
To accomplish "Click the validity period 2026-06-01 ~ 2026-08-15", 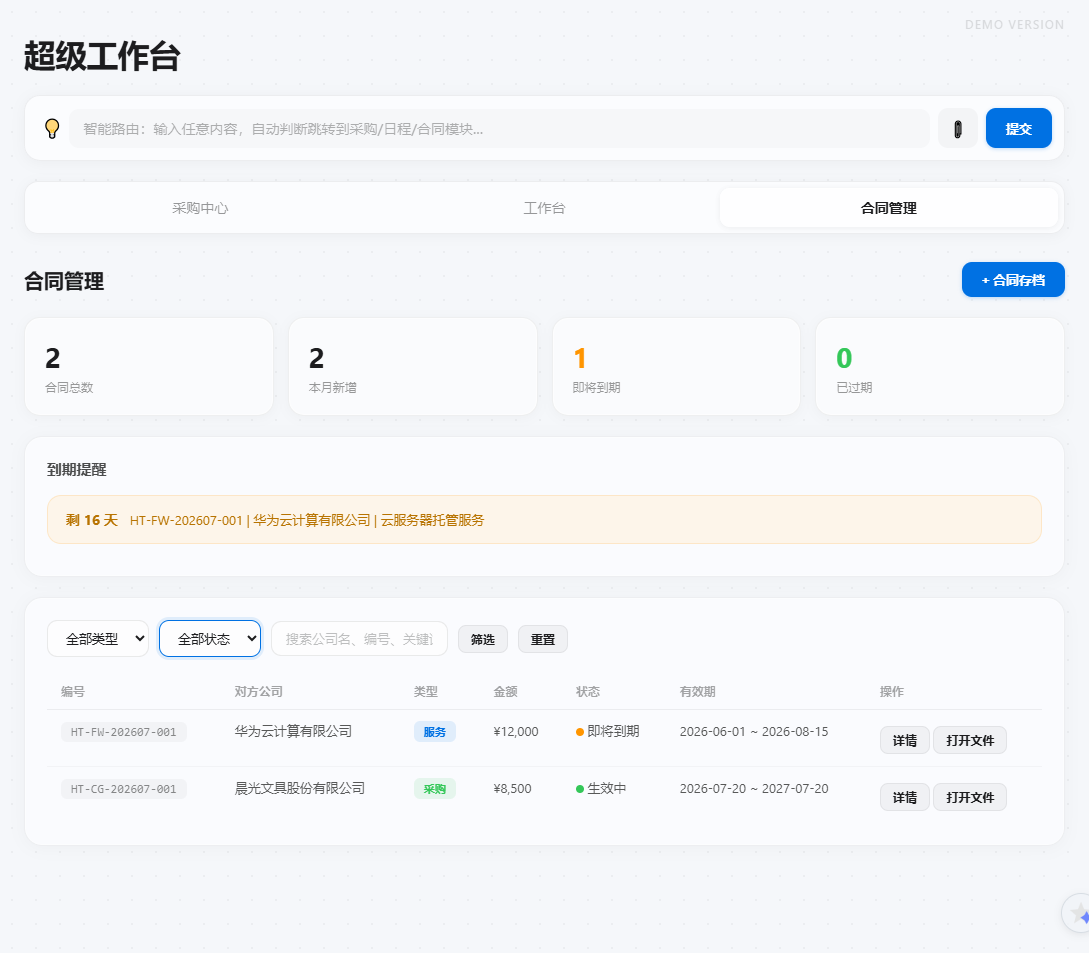I will point(754,731).
